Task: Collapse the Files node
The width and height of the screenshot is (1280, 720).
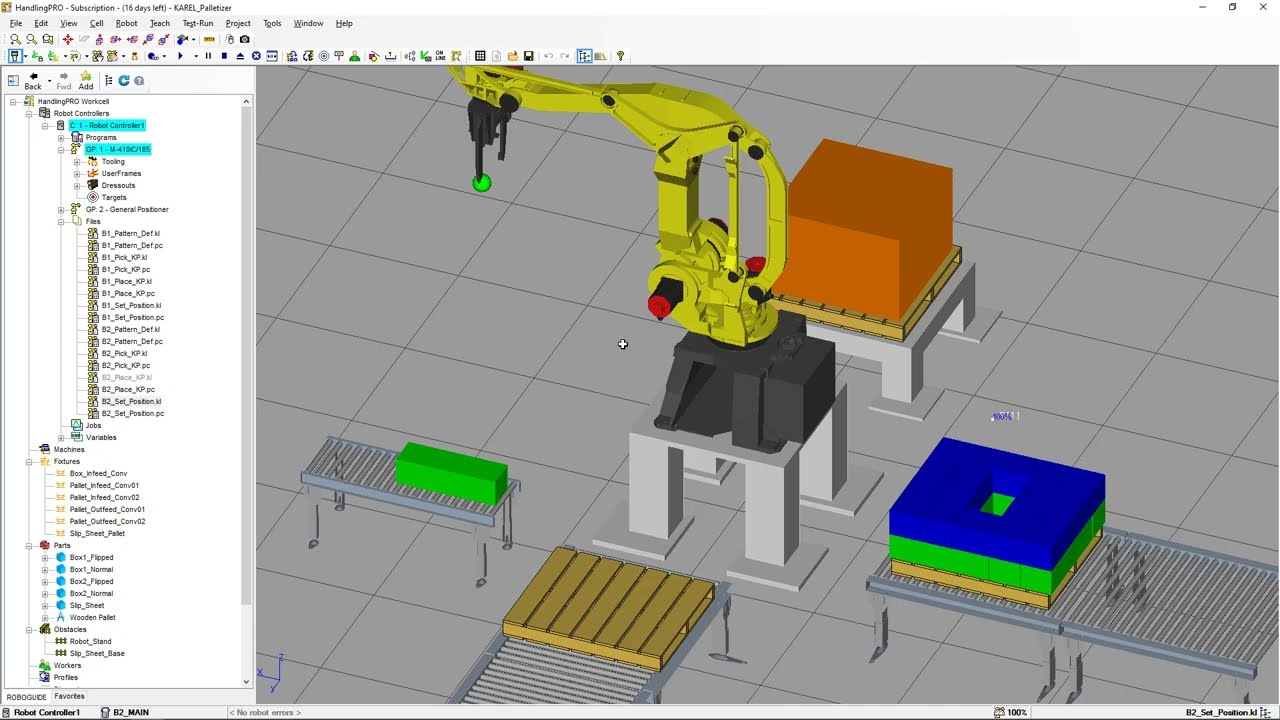Action: click(61, 221)
